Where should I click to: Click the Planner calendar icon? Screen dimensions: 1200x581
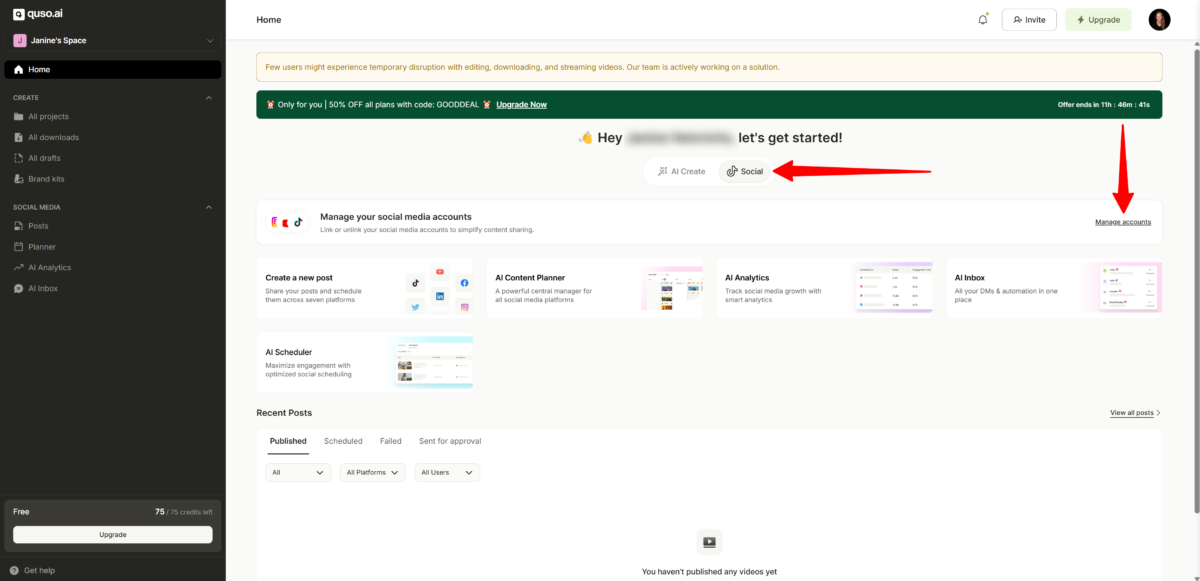(x=18, y=247)
